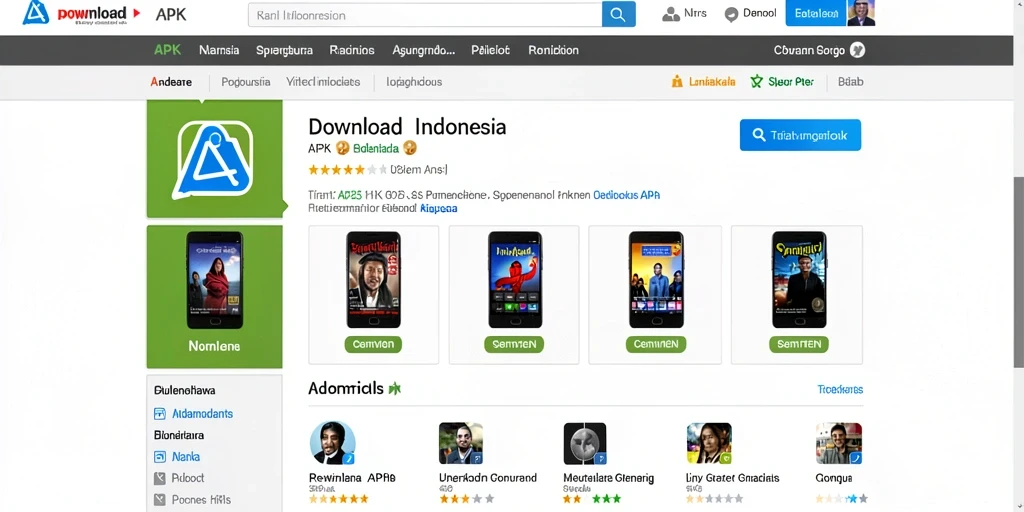Click the Denool label in header
Screen dimensions: 1024x512
[x=760, y=13]
